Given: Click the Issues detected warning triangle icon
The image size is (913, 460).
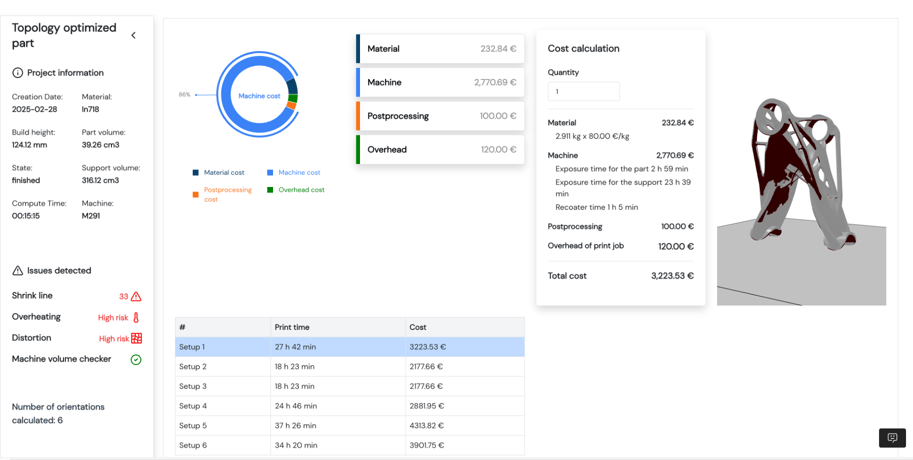Looking at the screenshot, I should tap(17, 271).
